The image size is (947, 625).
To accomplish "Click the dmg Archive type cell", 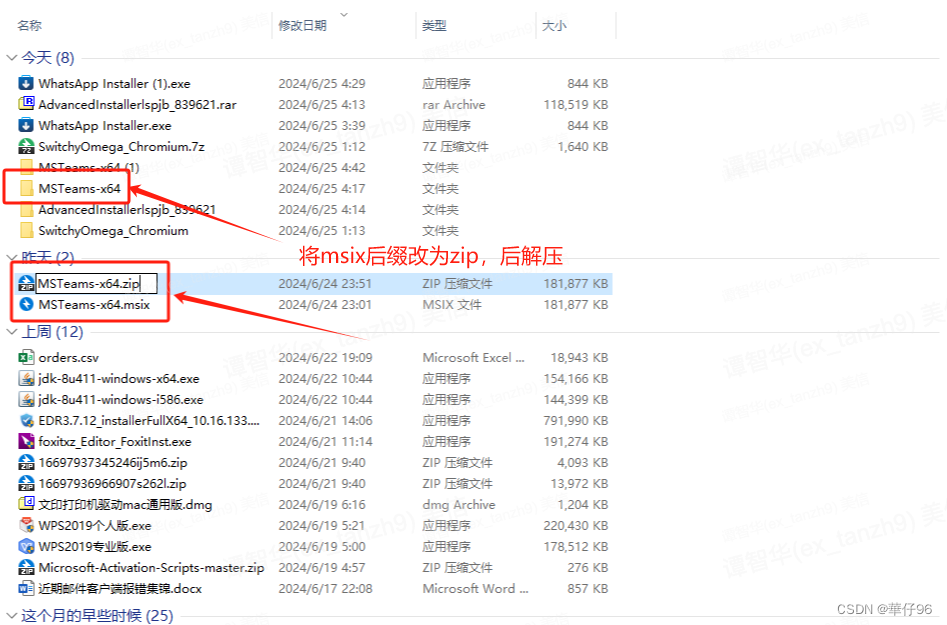I will tap(458, 504).
